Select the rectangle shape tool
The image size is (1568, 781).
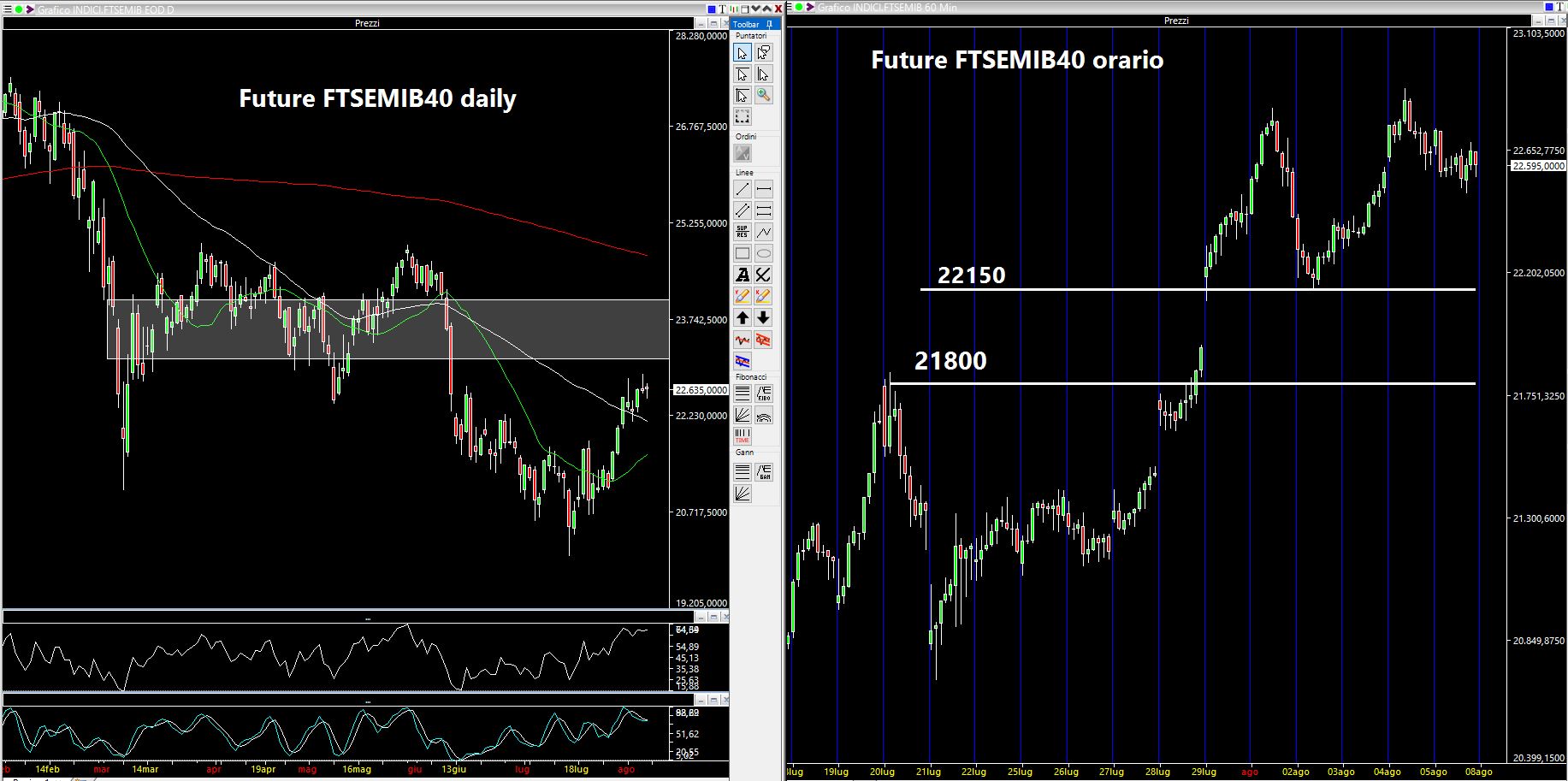743,253
